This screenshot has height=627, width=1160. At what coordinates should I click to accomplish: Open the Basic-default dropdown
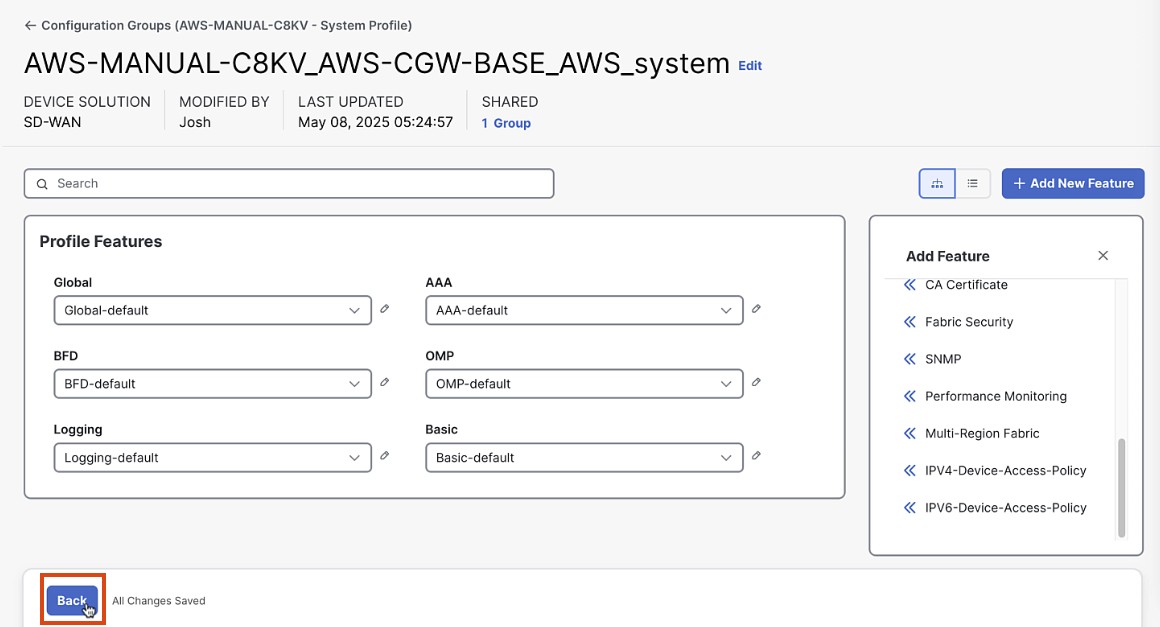584,458
